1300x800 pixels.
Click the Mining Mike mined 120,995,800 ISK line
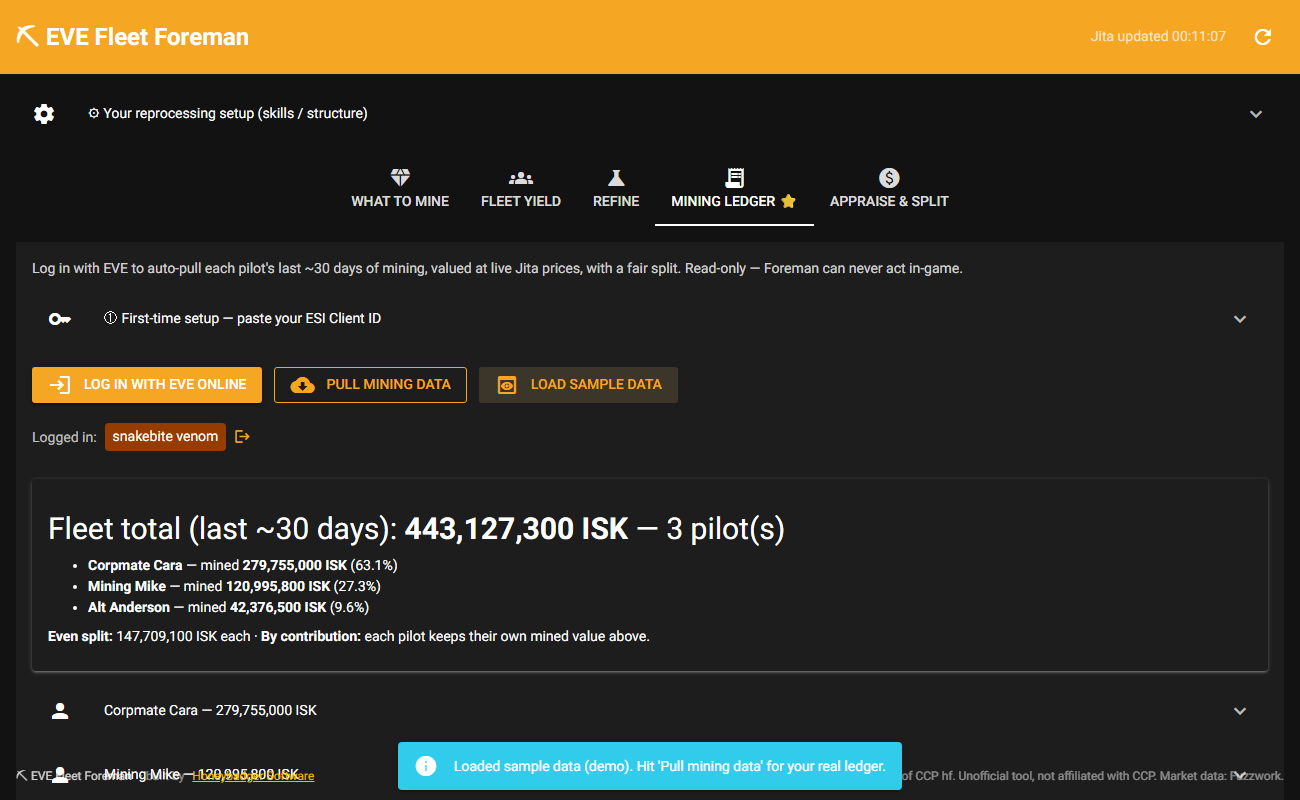(x=234, y=586)
